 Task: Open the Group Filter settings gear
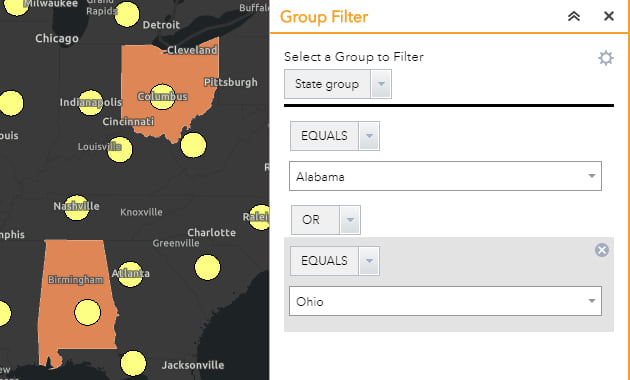605,58
